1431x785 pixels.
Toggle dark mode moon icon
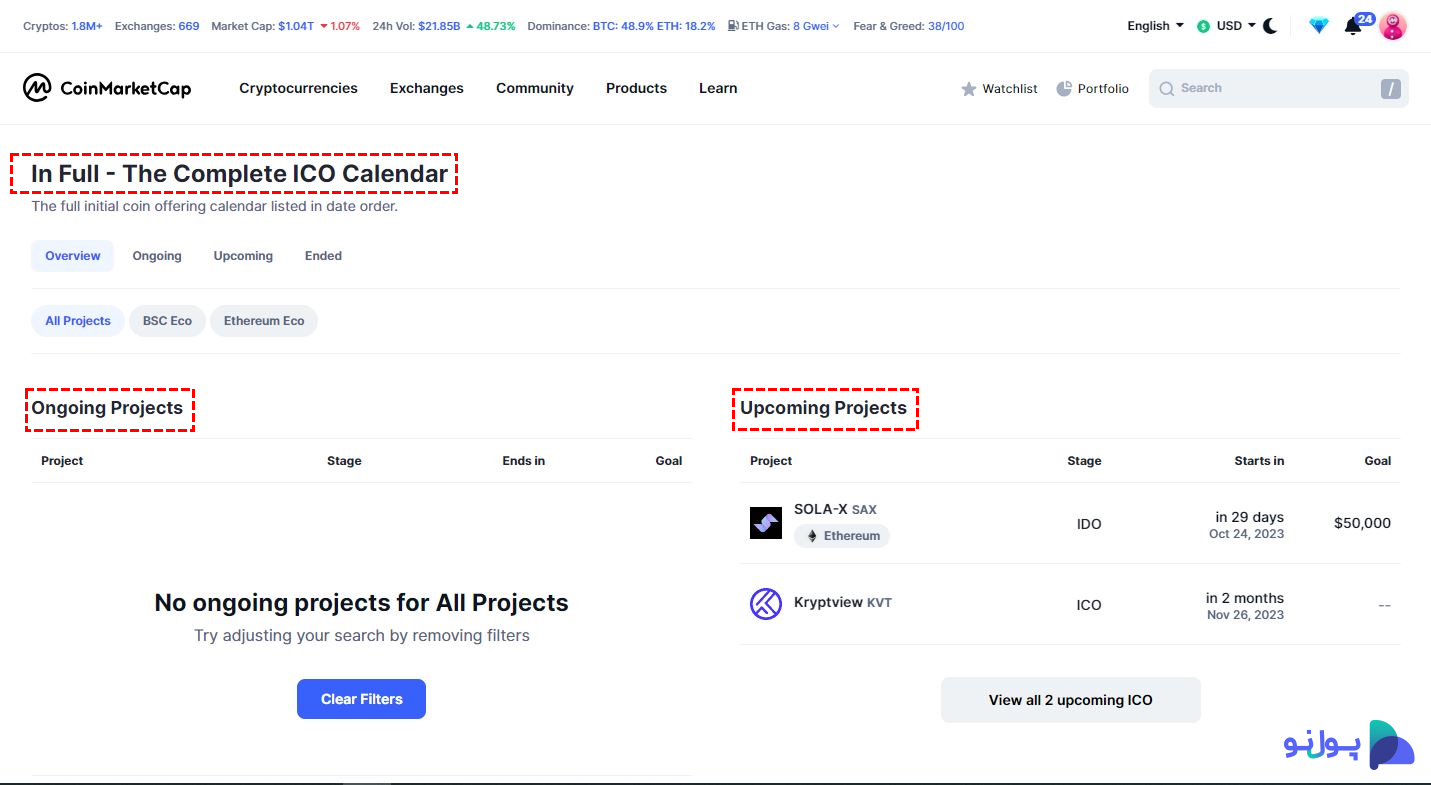click(x=1270, y=26)
